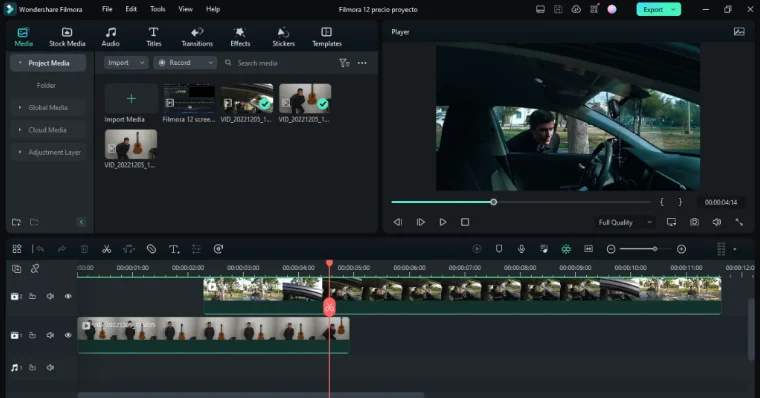Mute the audio of video track 1

coord(50,335)
